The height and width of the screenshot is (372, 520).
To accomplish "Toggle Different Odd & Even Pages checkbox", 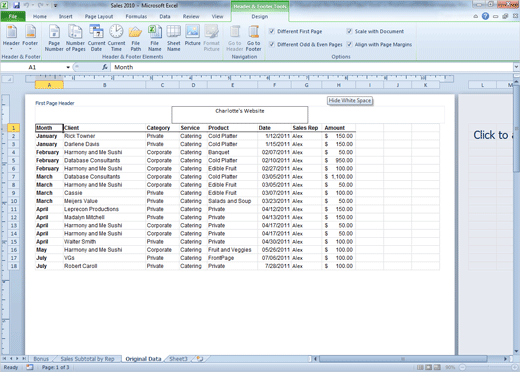I will (272, 44).
